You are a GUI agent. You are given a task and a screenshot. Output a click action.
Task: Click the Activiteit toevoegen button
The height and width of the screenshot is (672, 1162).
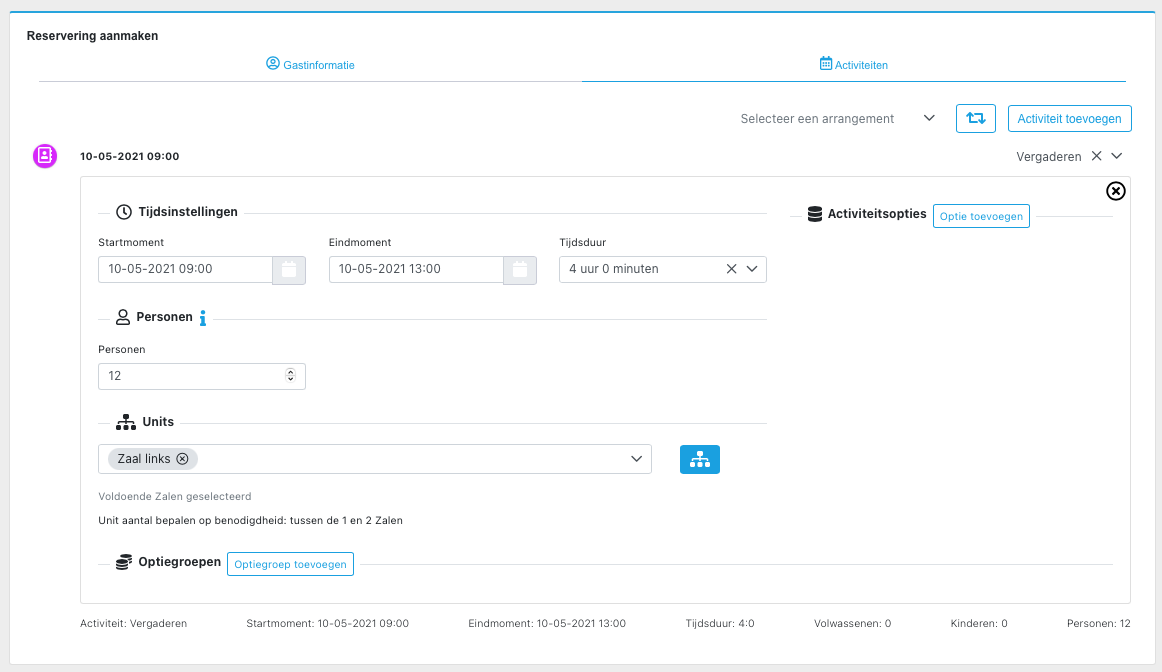point(1069,118)
